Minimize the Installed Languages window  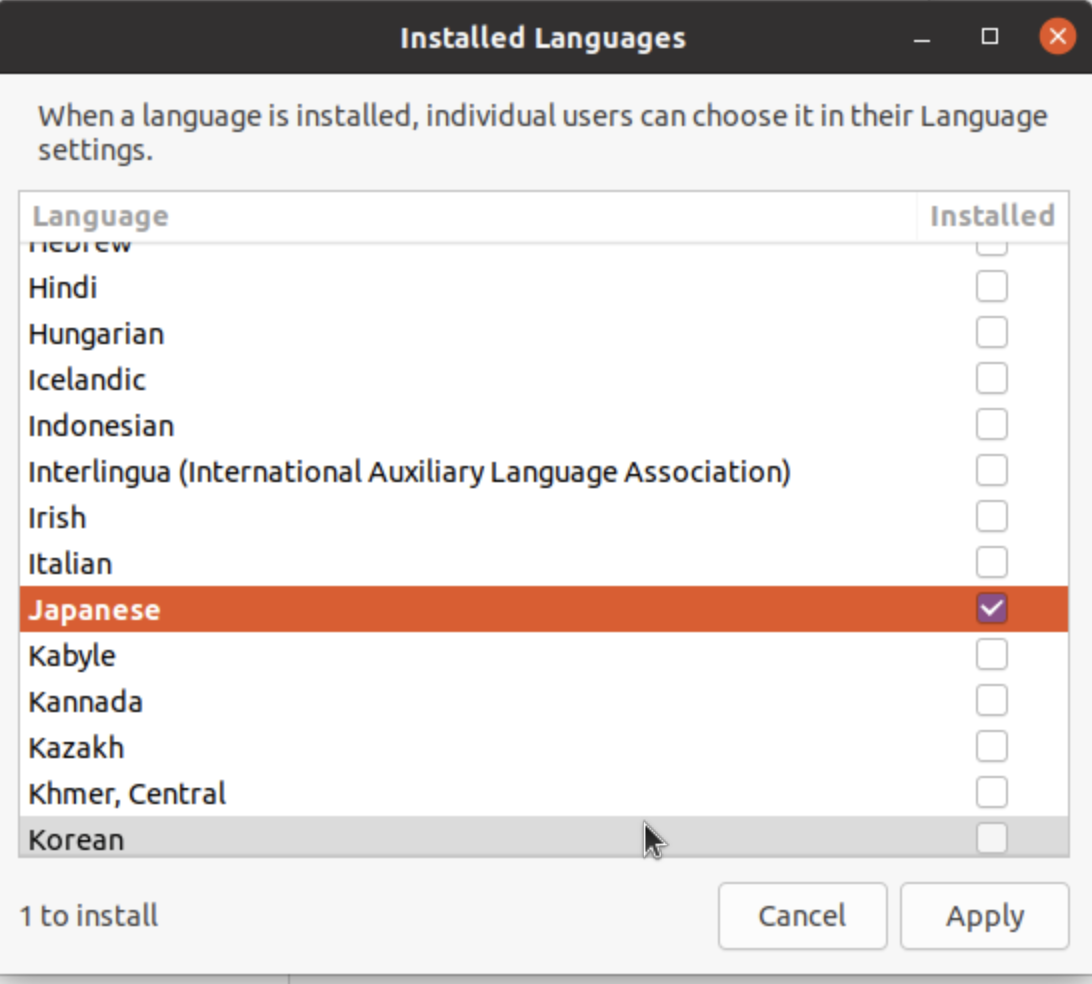(x=922, y=38)
